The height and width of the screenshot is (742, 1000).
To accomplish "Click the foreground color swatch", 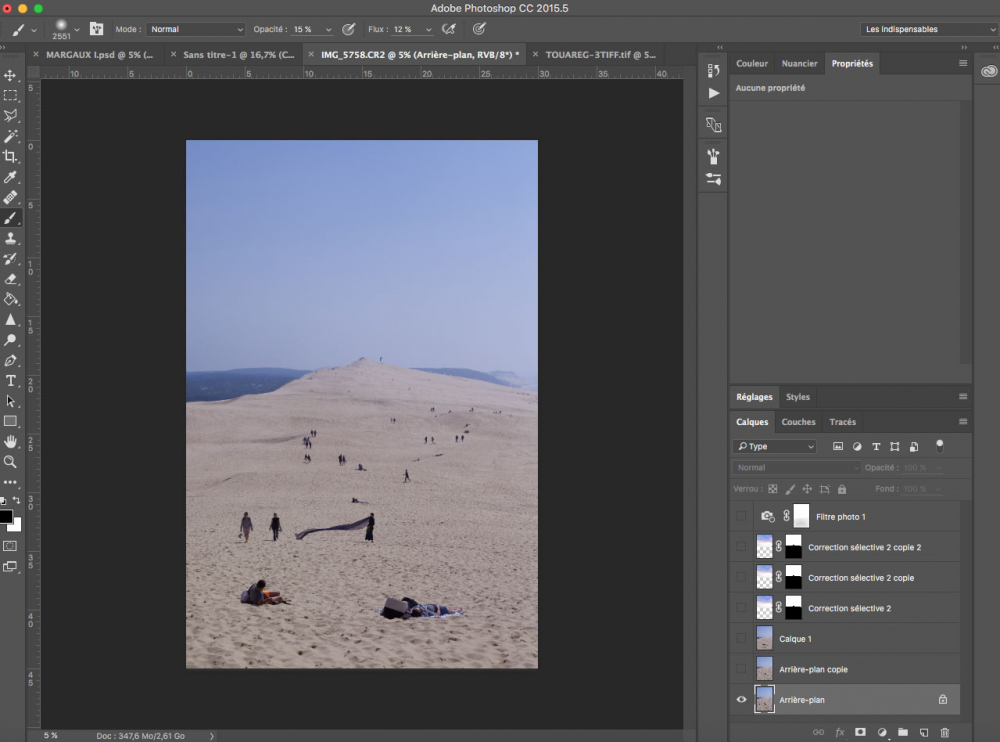I will (x=6, y=517).
